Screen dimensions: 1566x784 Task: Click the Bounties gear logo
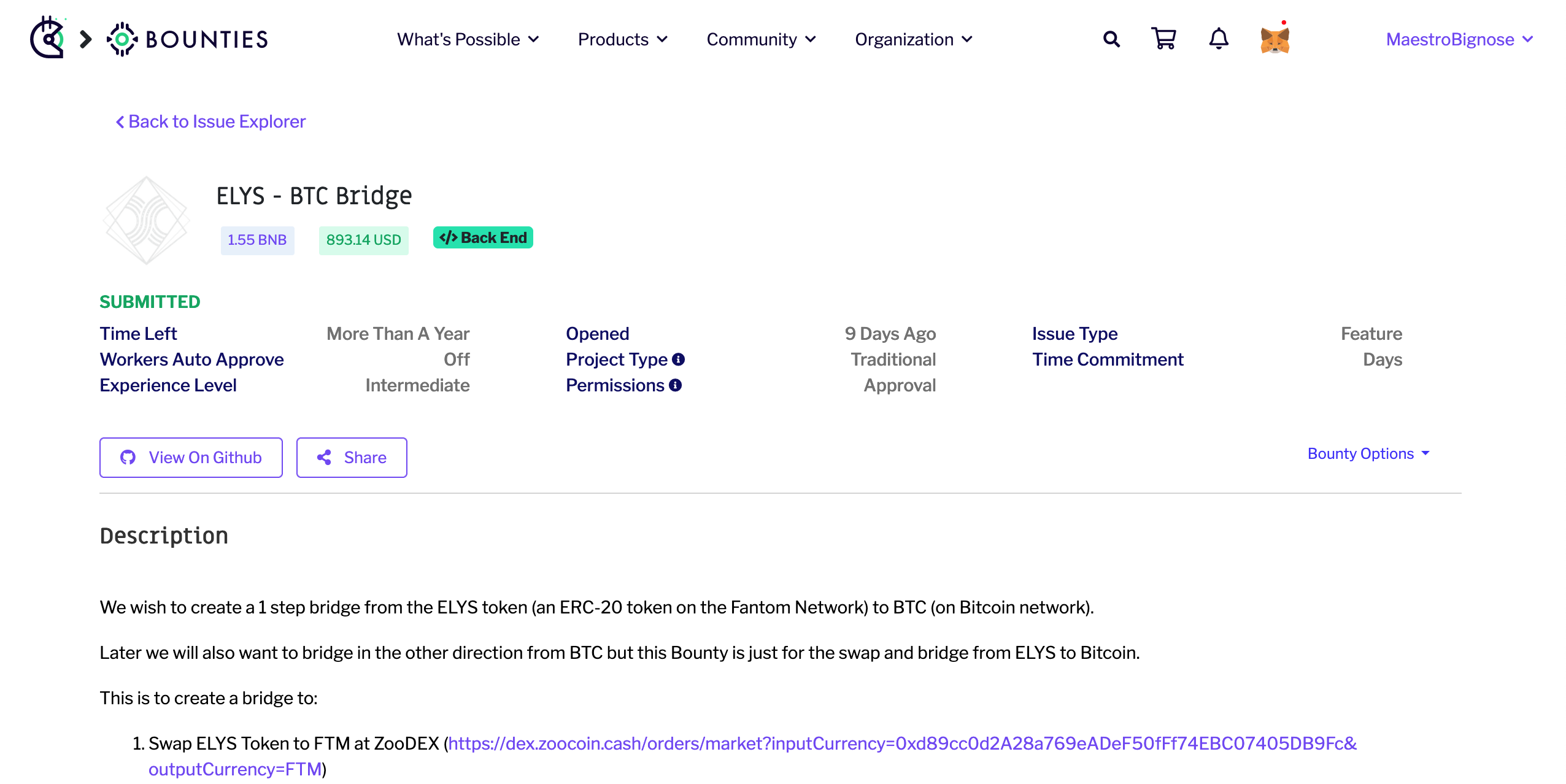tap(122, 39)
